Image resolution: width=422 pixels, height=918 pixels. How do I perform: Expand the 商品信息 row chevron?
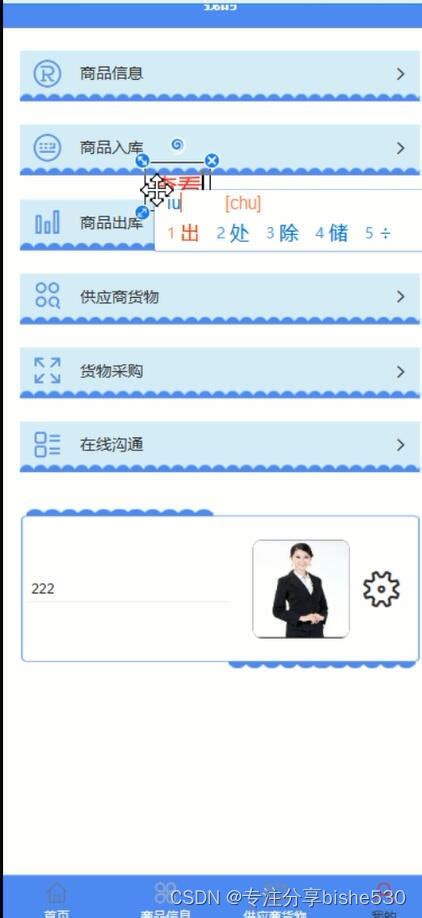tap(400, 74)
